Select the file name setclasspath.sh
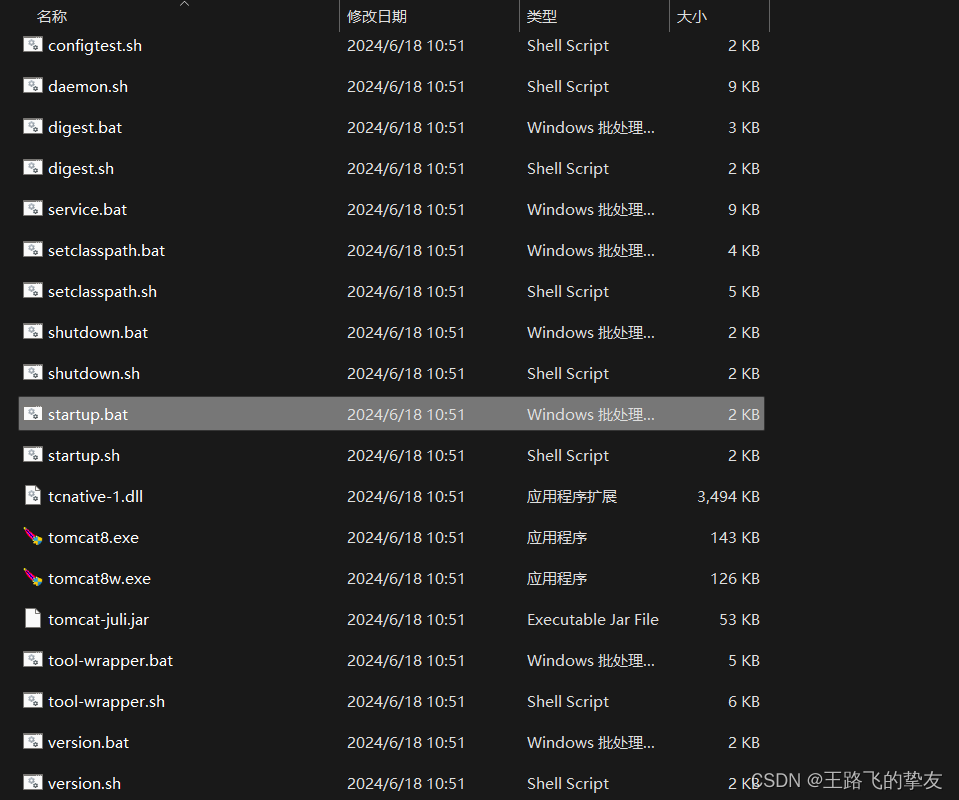Image resolution: width=959 pixels, height=800 pixels. click(102, 292)
